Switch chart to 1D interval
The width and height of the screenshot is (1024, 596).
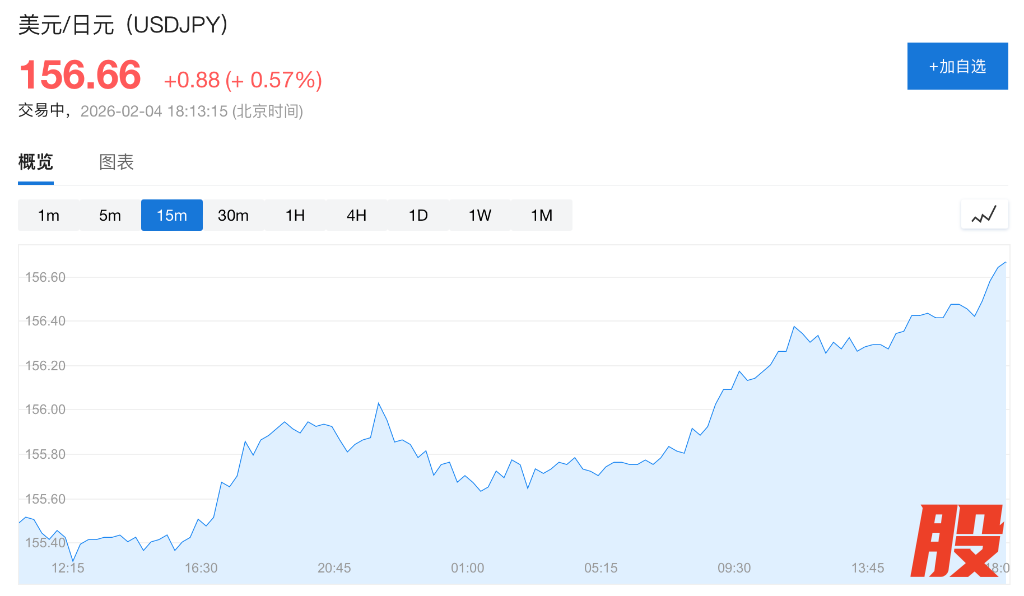tap(418, 215)
